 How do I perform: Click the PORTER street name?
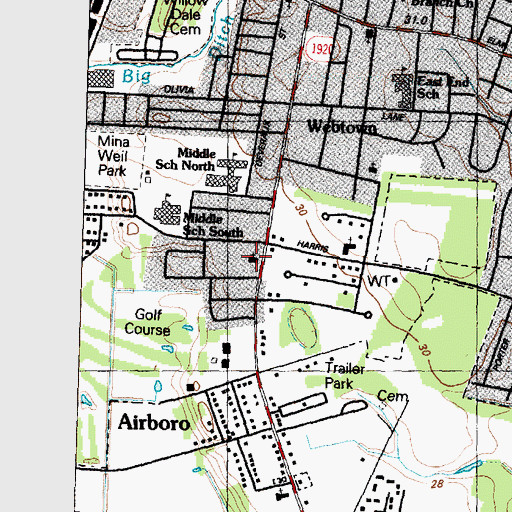(501, 355)
